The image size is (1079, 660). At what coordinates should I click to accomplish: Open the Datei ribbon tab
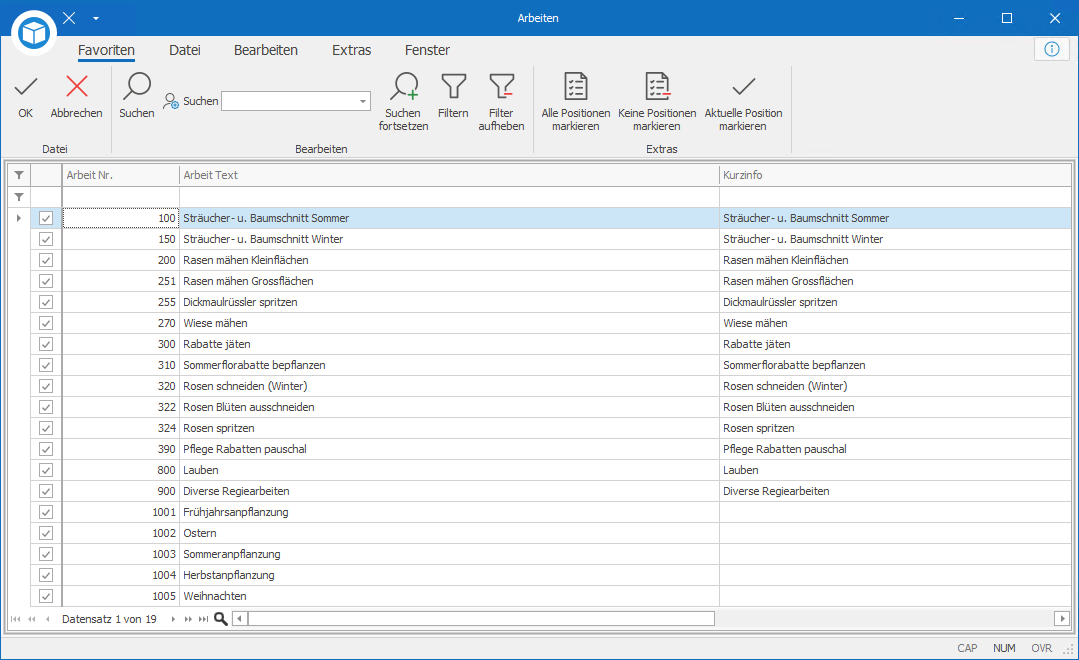pos(185,50)
